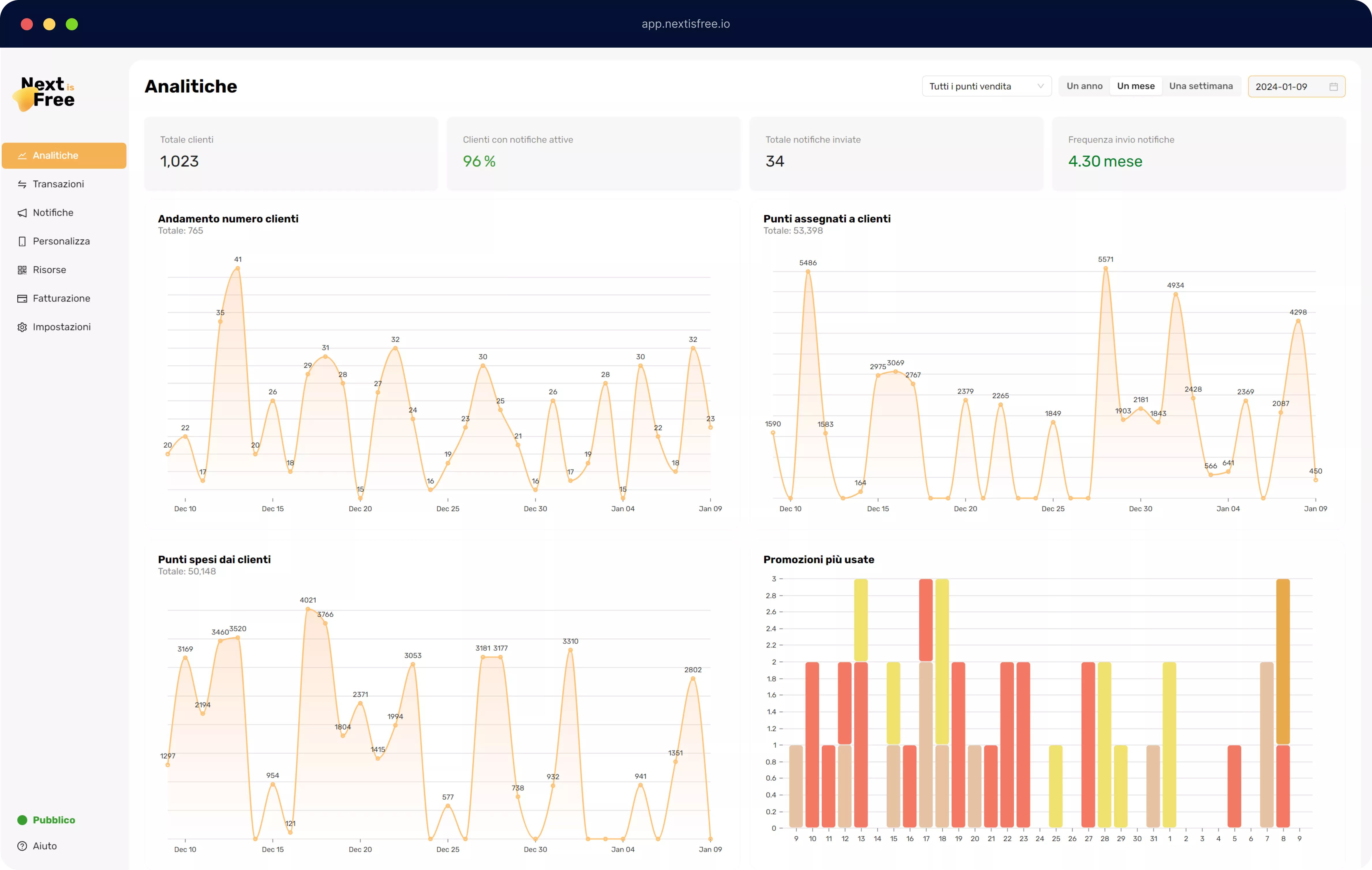Screen dimensions: 1372x870
Task: Click the yellow bar segment above day 13
Action: pyautogui.click(x=861, y=620)
